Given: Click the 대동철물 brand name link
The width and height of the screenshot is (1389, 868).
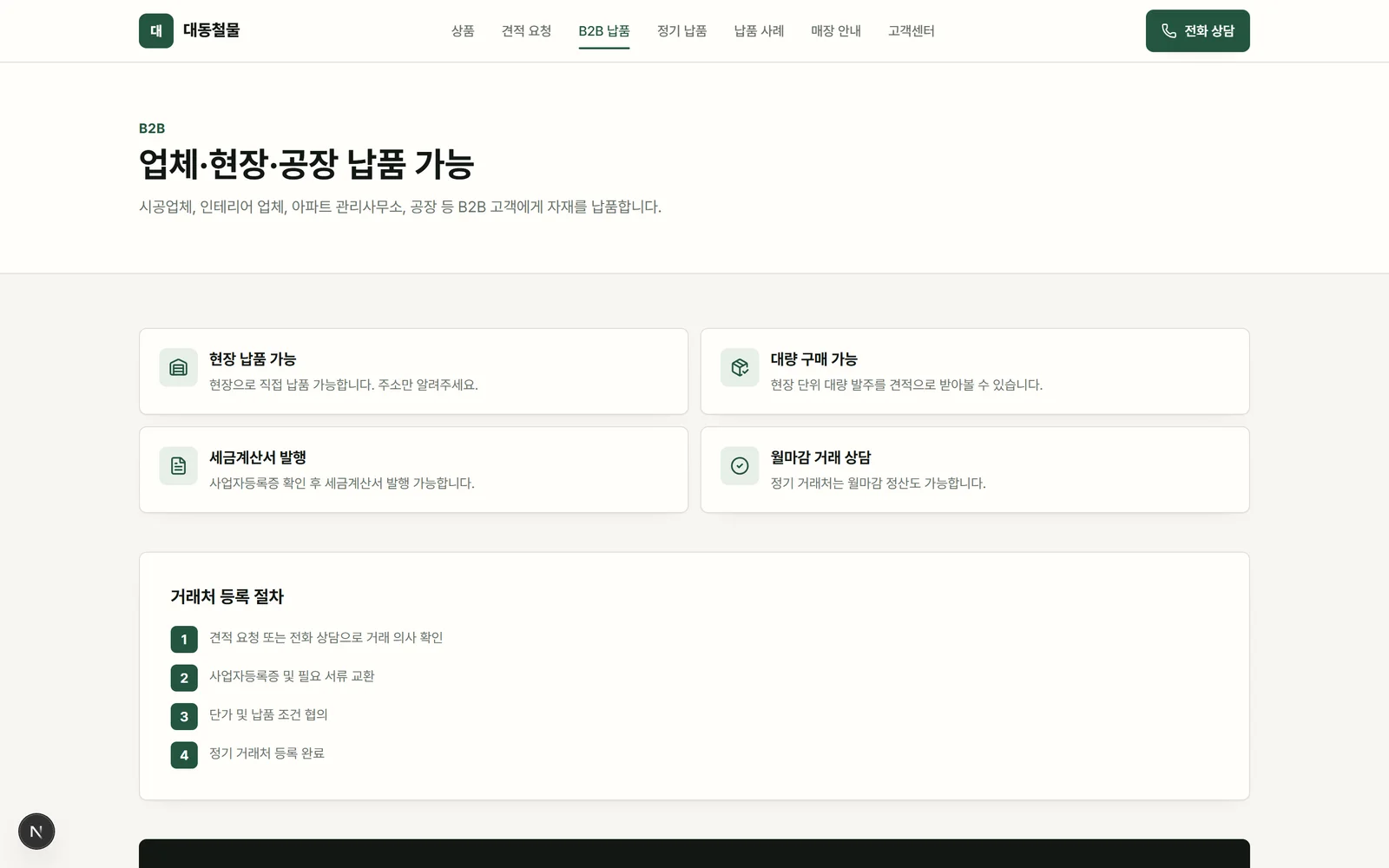Looking at the screenshot, I should [x=211, y=30].
